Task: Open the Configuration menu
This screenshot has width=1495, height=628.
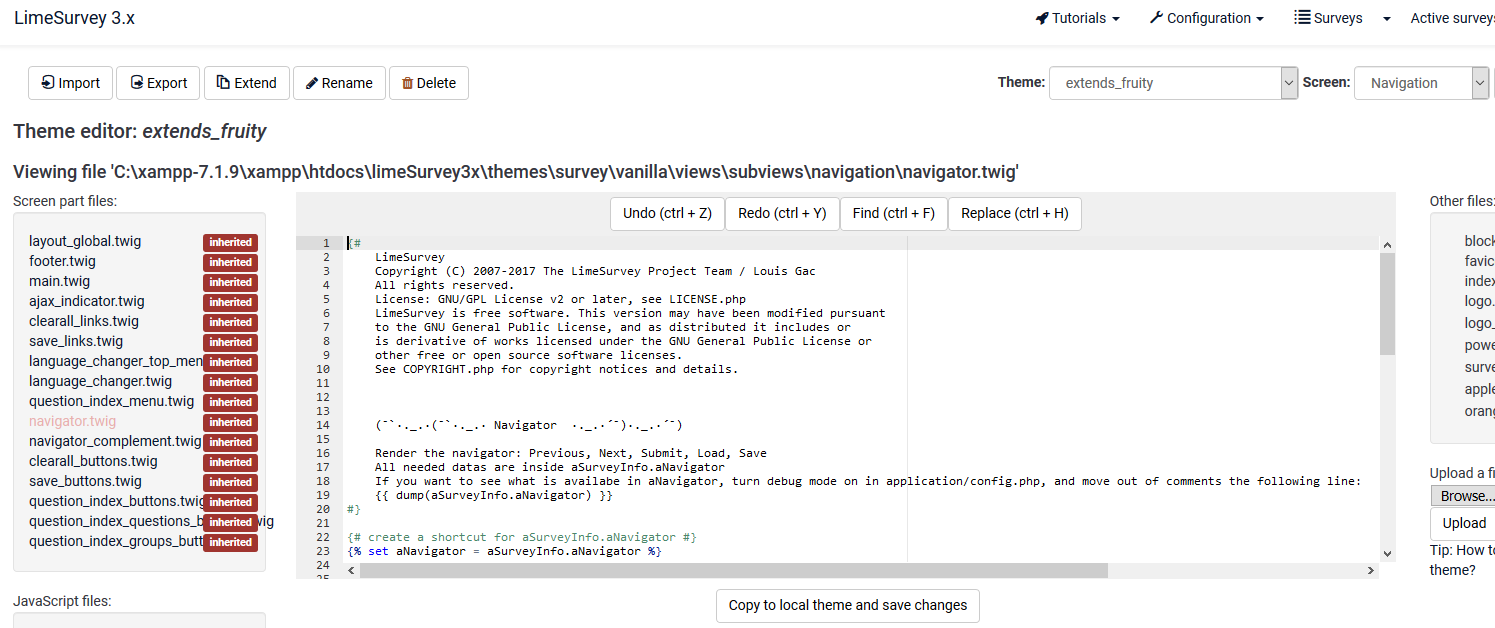Action: pos(1207,18)
